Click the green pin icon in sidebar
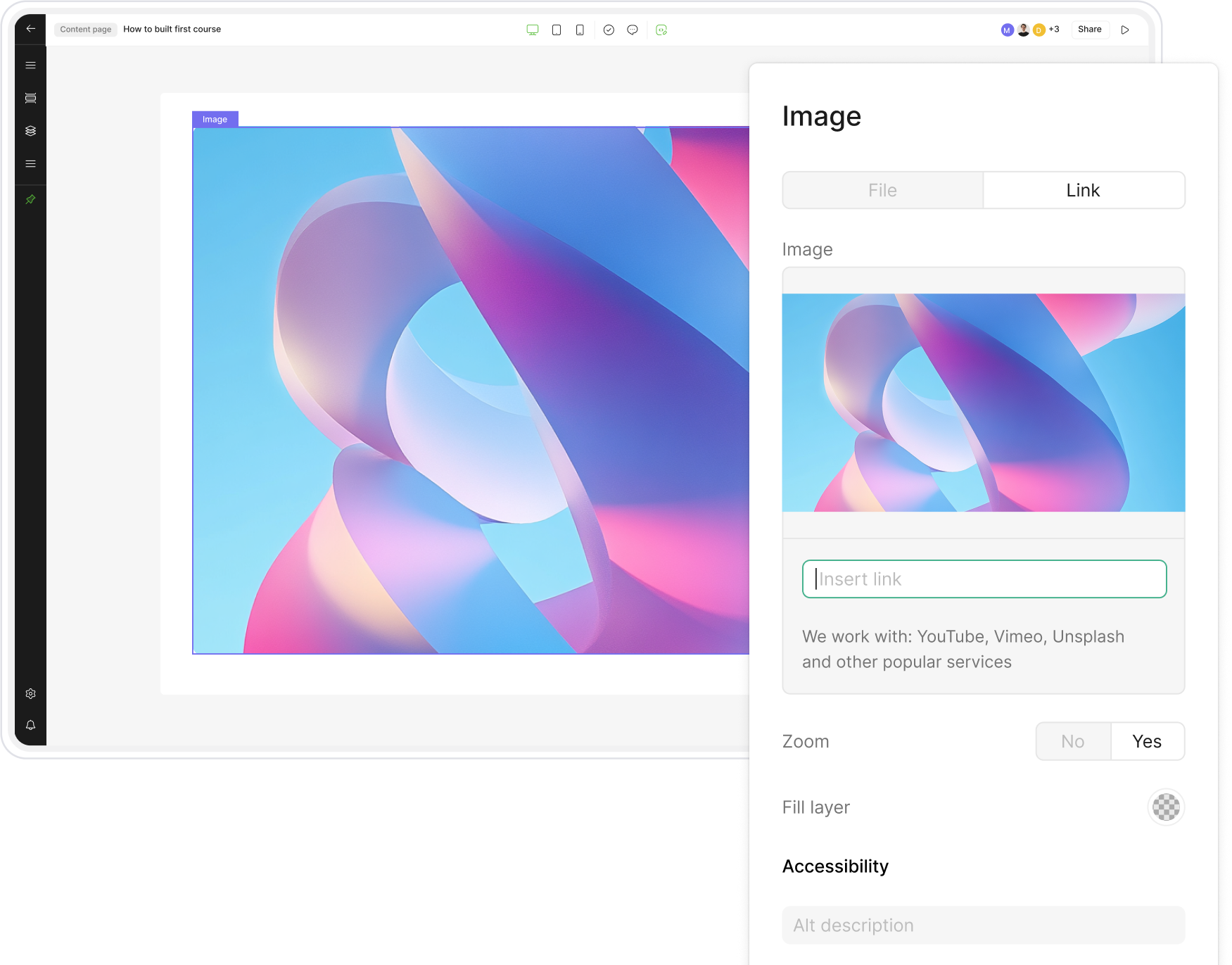Viewport: 1232px width, 965px height. [x=30, y=200]
